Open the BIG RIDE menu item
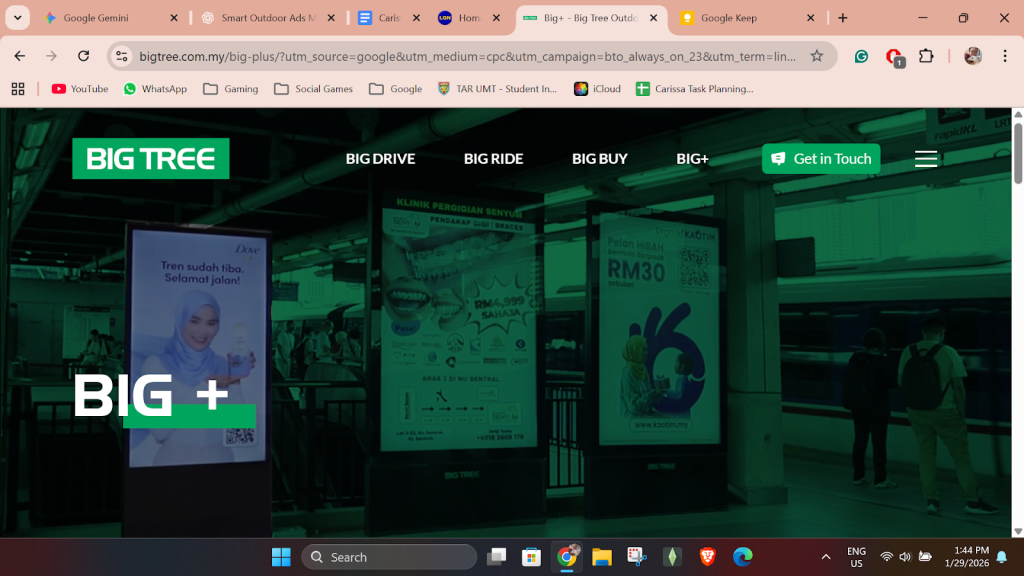1024x576 pixels. tap(493, 159)
